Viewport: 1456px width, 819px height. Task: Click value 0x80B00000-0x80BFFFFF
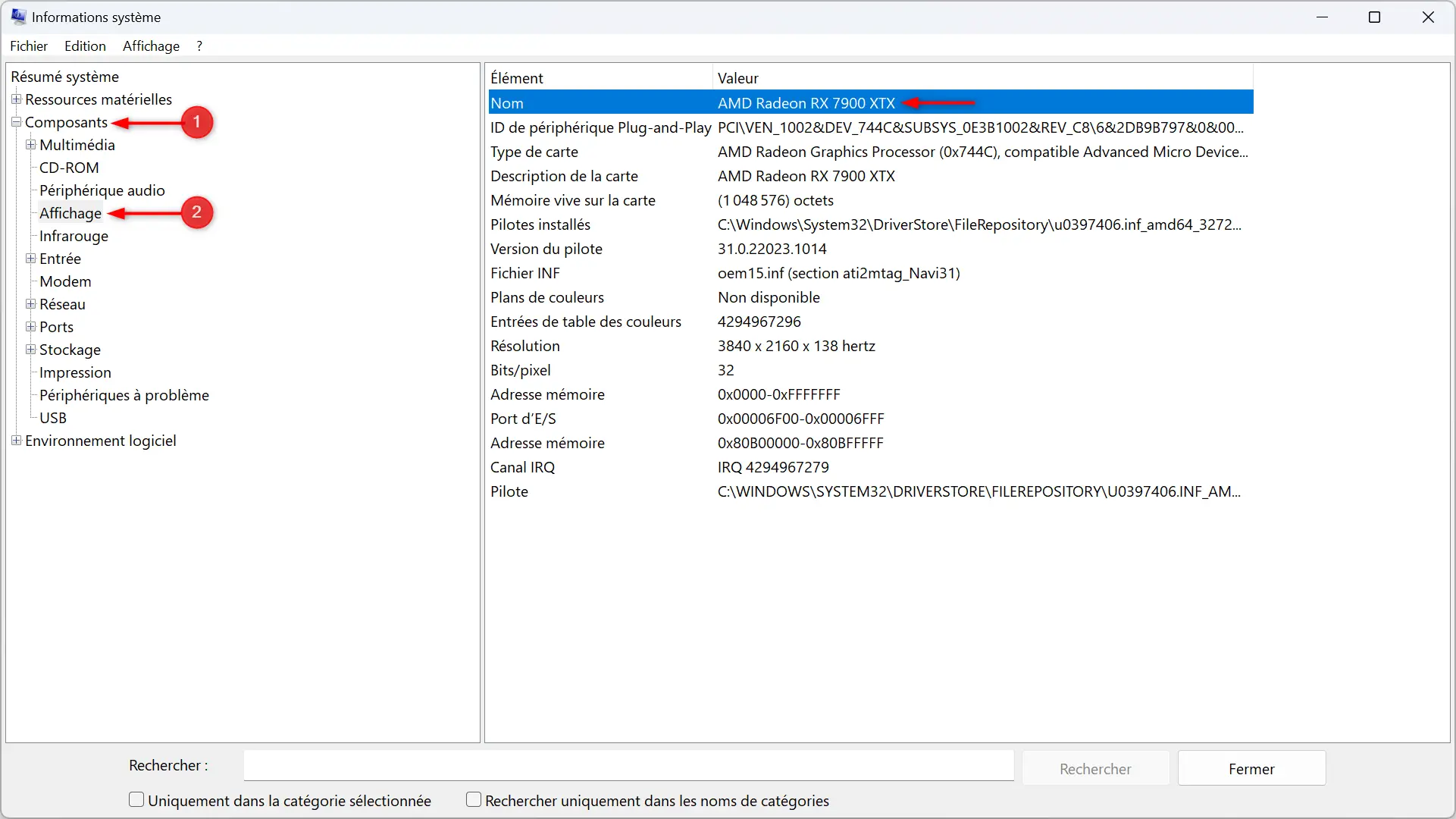point(800,443)
